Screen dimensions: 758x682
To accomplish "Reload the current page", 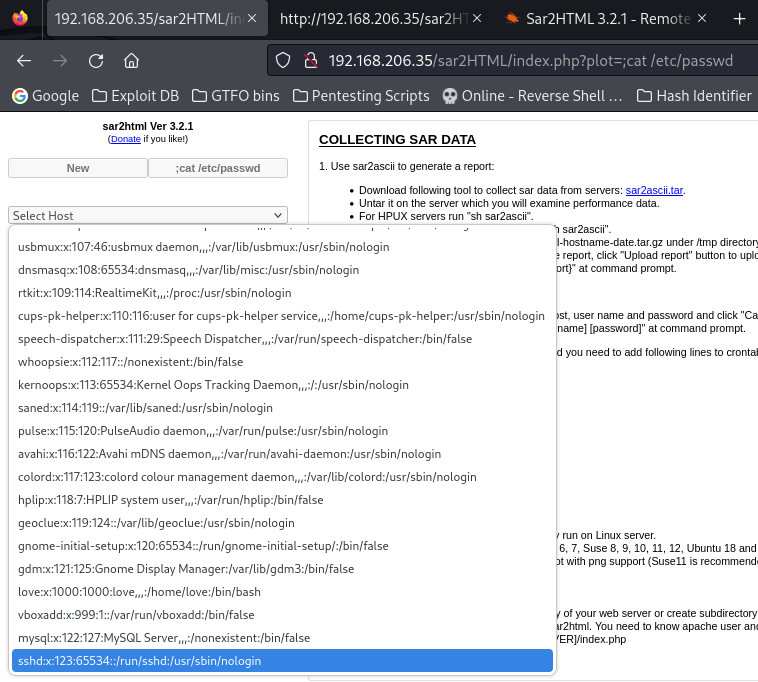I will pyautogui.click(x=96, y=60).
